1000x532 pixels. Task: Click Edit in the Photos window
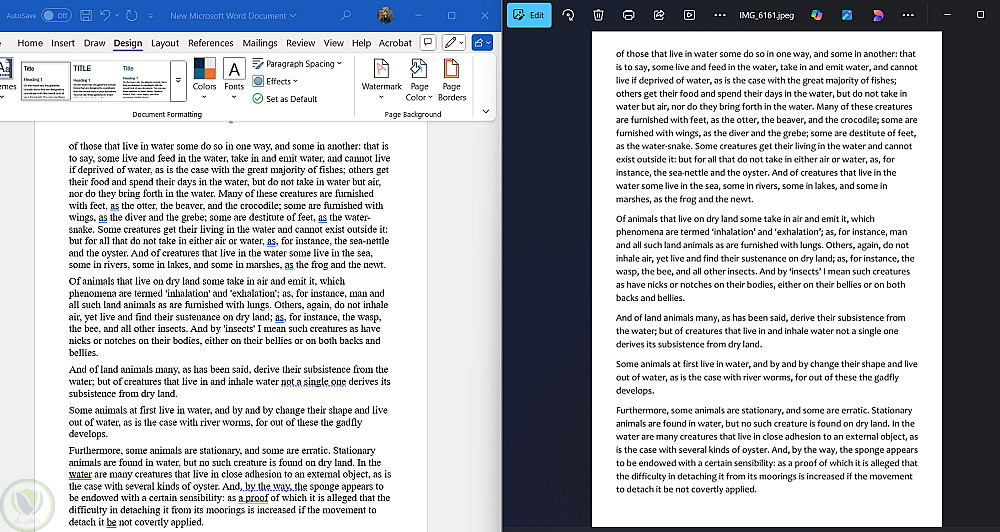pyautogui.click(x=529, y=15)
